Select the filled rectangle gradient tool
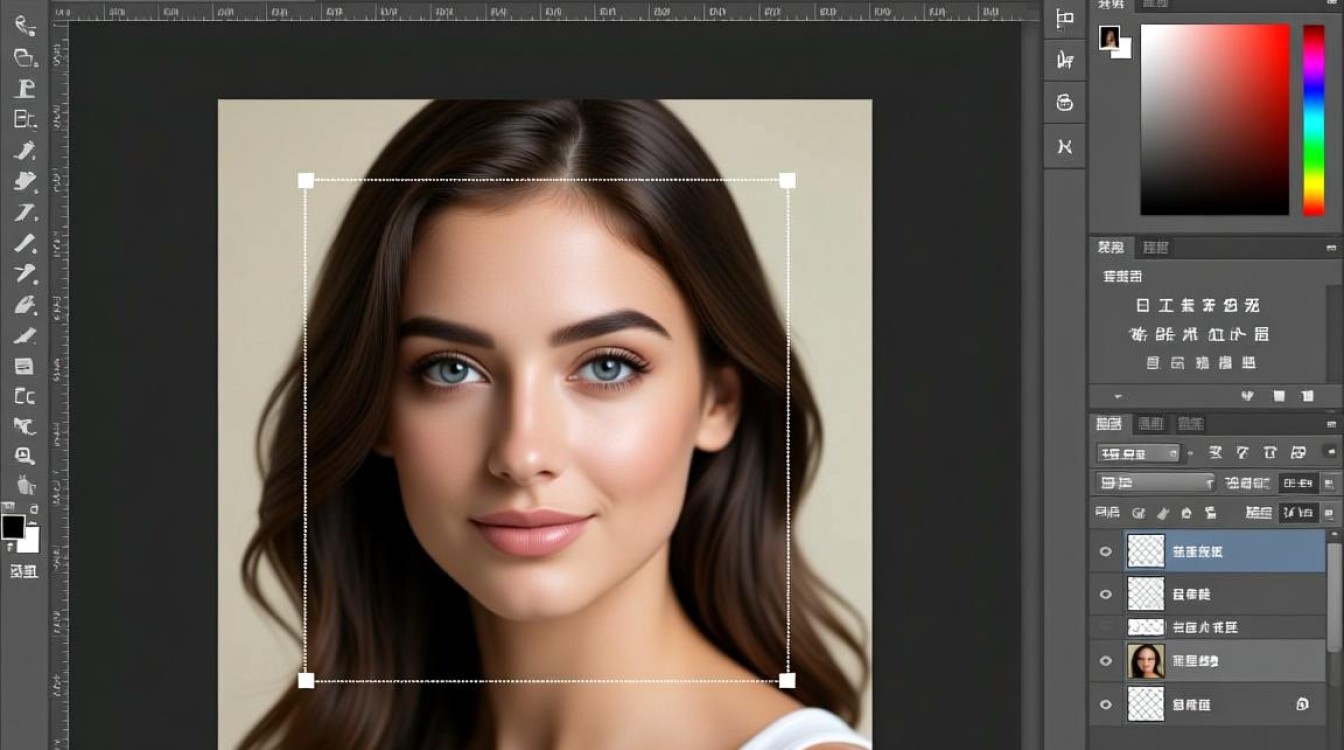 (24, 366)
